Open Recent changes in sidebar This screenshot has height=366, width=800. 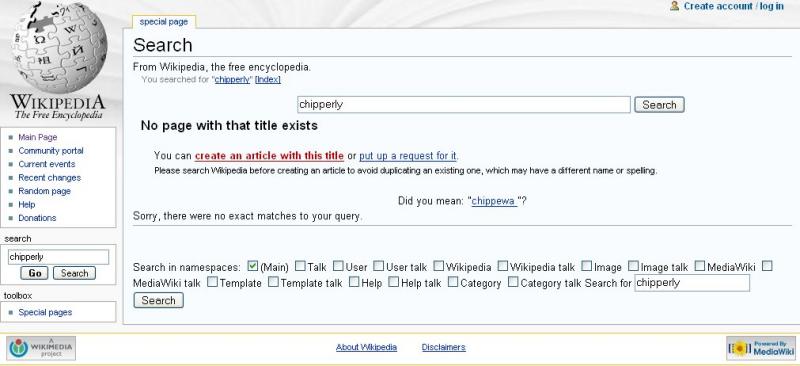49,178
